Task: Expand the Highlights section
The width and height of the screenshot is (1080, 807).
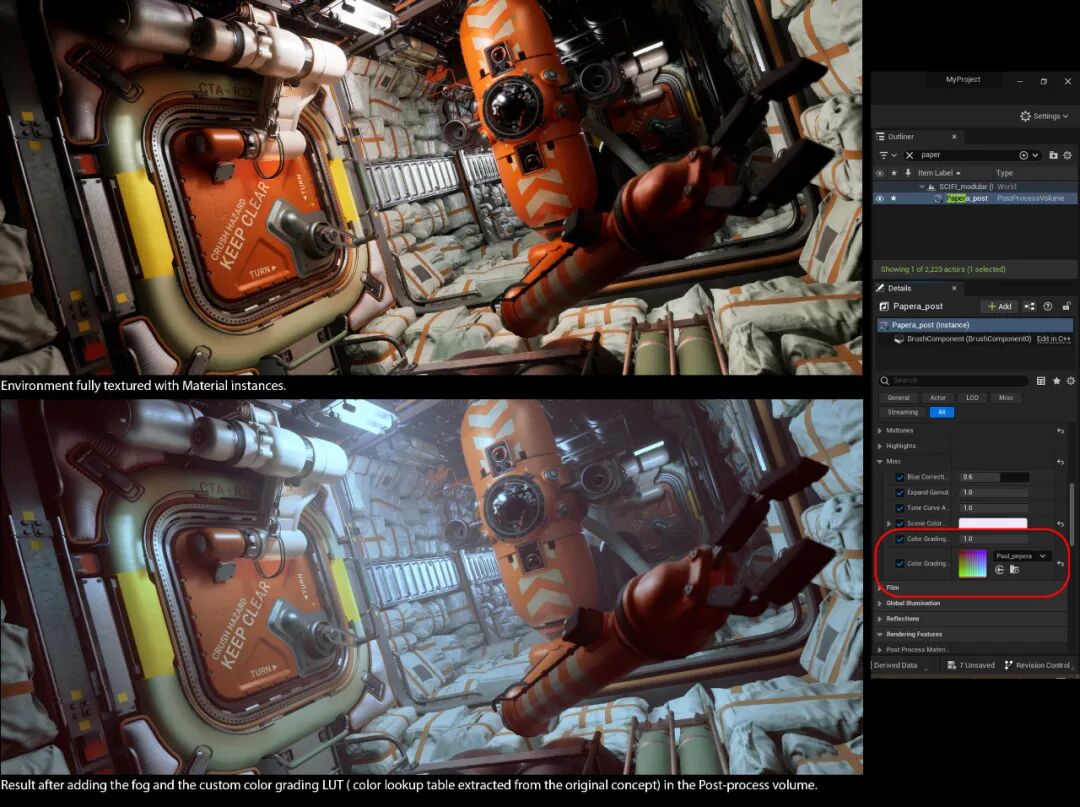Action: 880,446
